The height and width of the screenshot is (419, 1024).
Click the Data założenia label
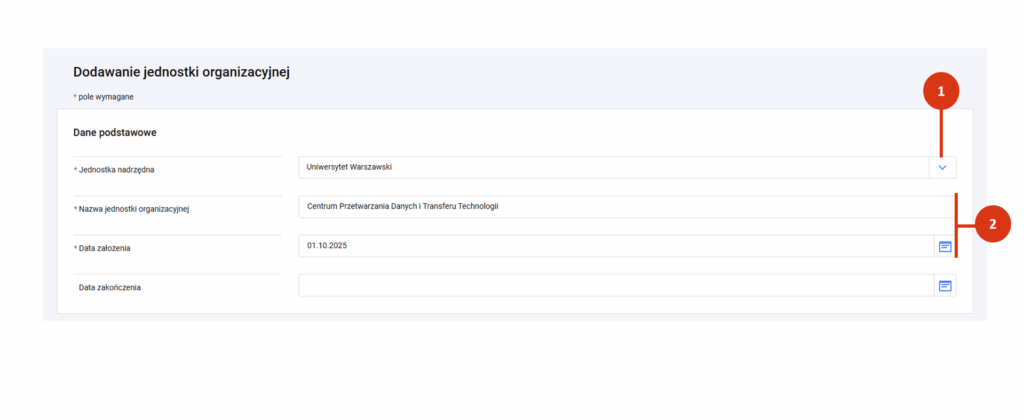tap(108, 248)
